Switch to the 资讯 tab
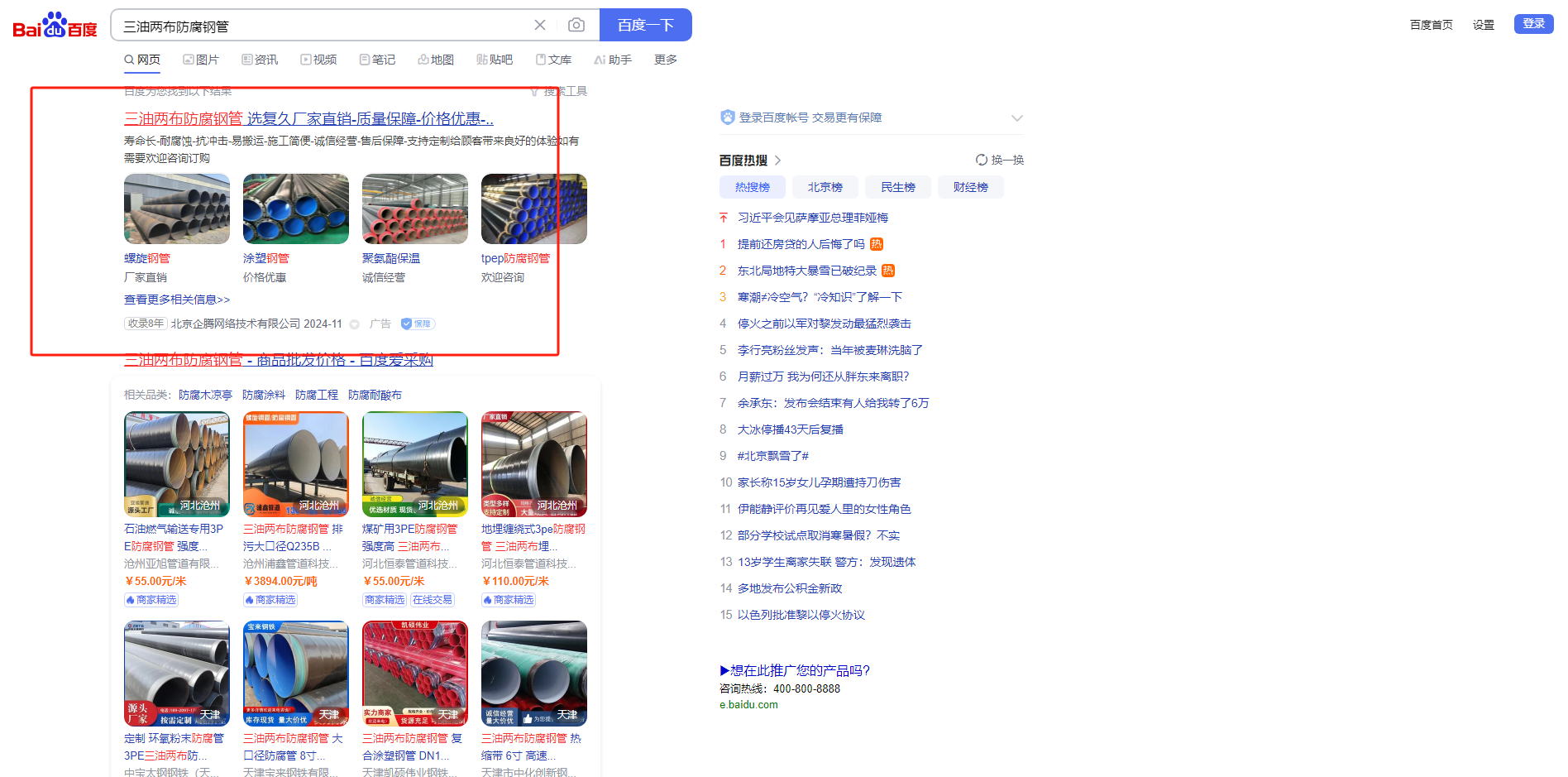1568x777 pixels. pos(260,60)
